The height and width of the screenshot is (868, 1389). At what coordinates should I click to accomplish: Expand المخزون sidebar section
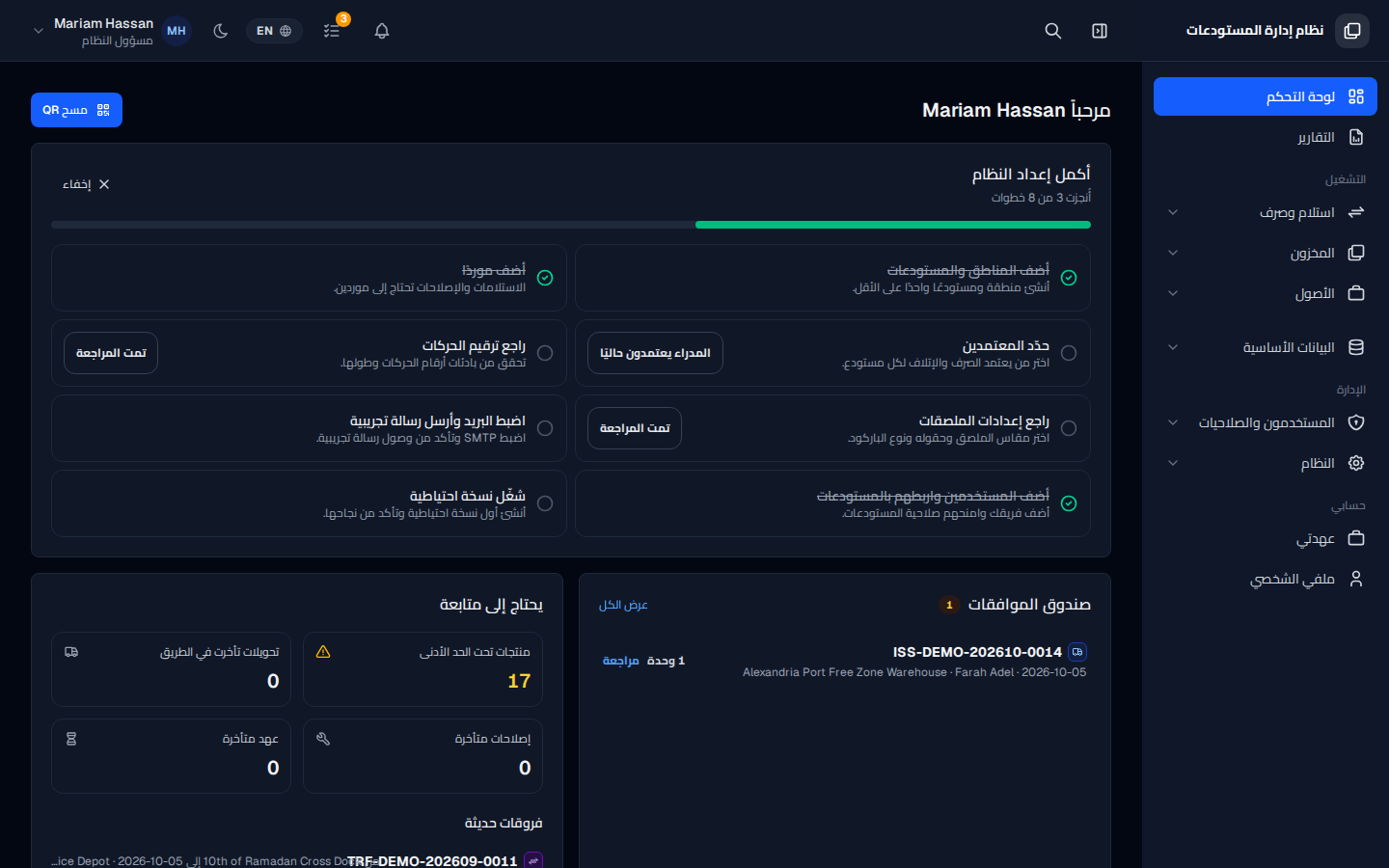[x=1266, y=253]
